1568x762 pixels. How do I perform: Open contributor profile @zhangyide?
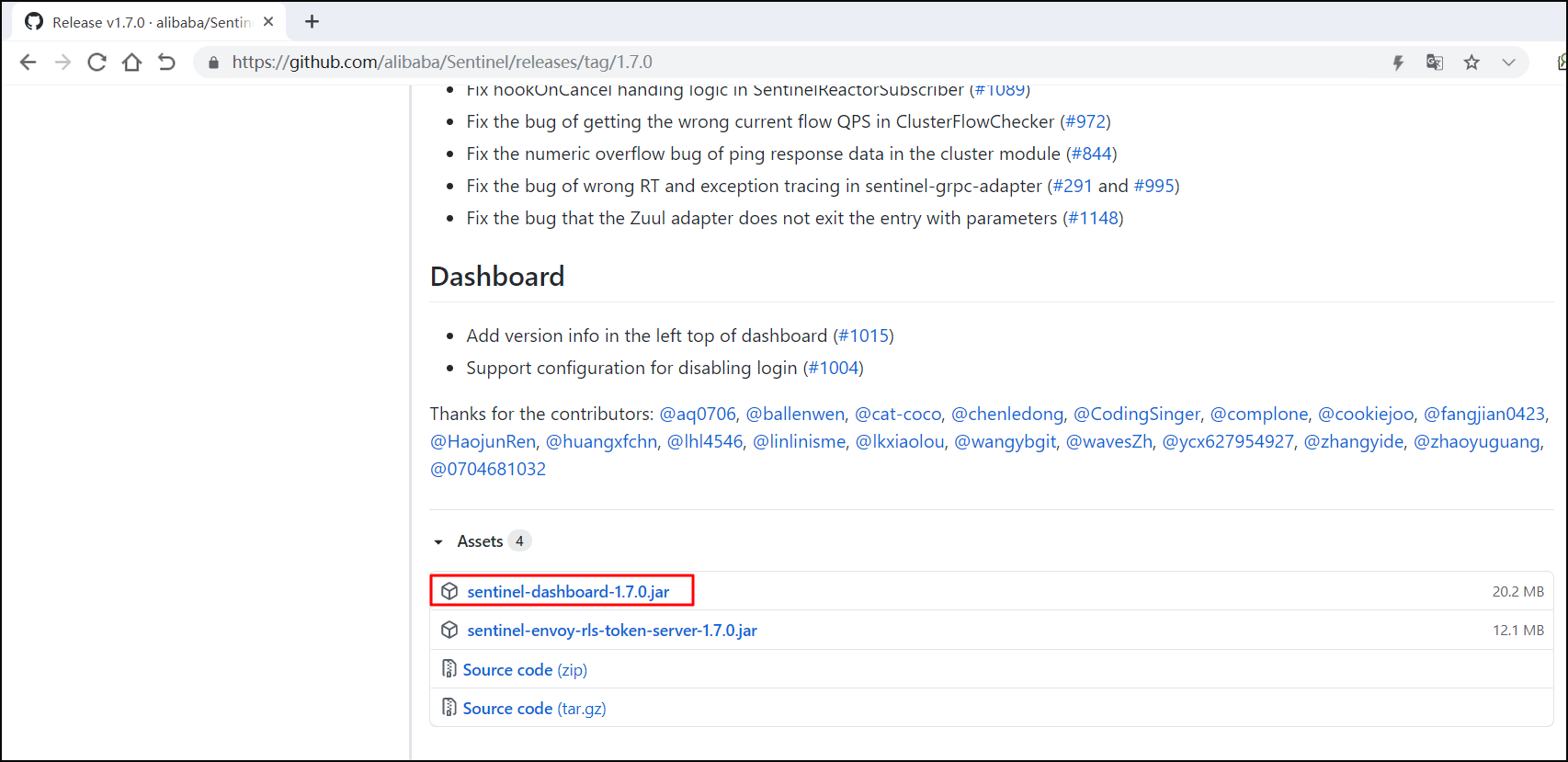pos(1354,442)
